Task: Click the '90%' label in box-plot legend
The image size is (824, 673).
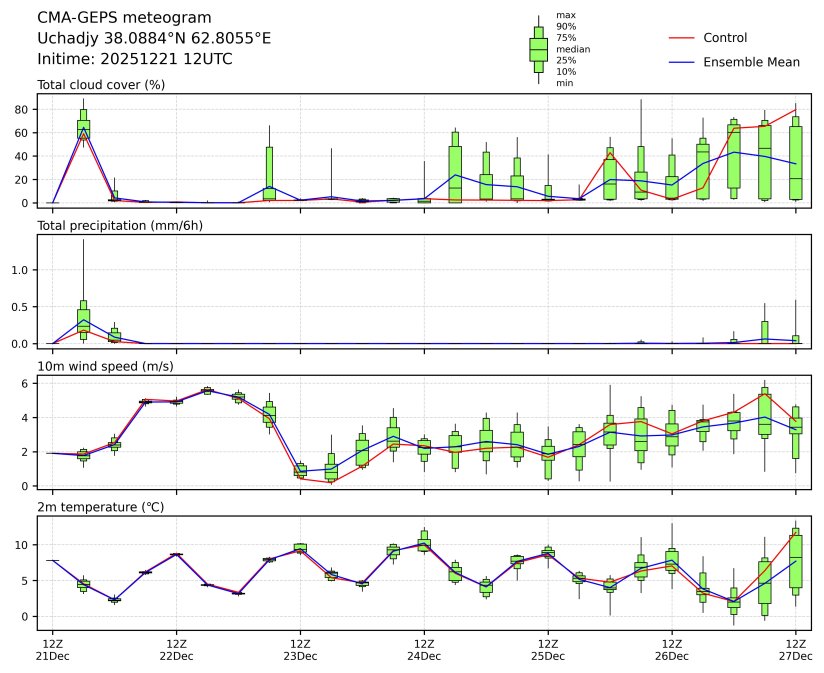Action: 566,26
